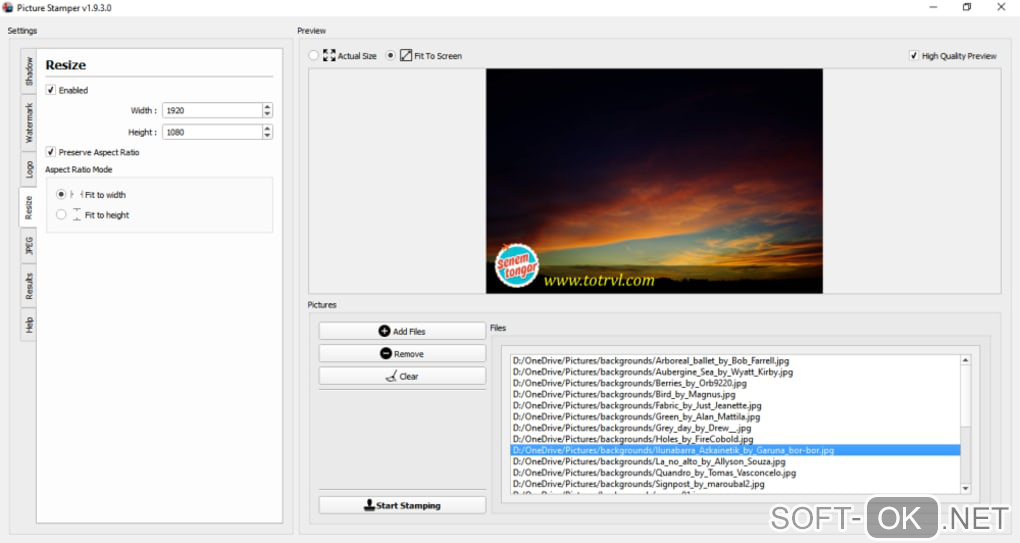This screenshot has width=1020, height=543.
Task: Select the Fit to width radio button
Action: click(61, 194)
